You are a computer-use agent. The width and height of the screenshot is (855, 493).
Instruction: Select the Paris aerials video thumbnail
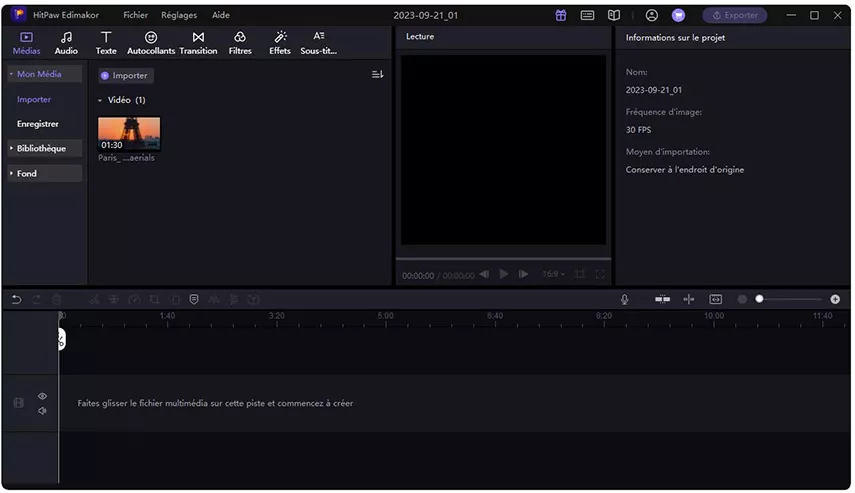coord(129,134)
